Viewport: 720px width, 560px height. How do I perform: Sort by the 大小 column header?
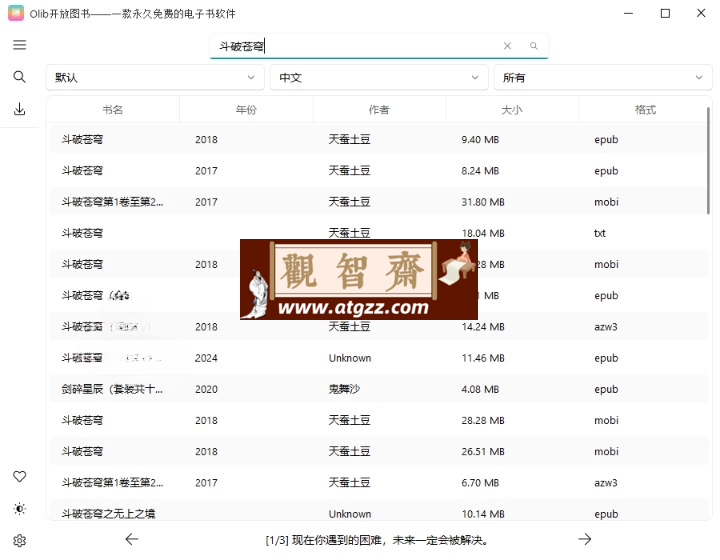click(x=512, y=110)
